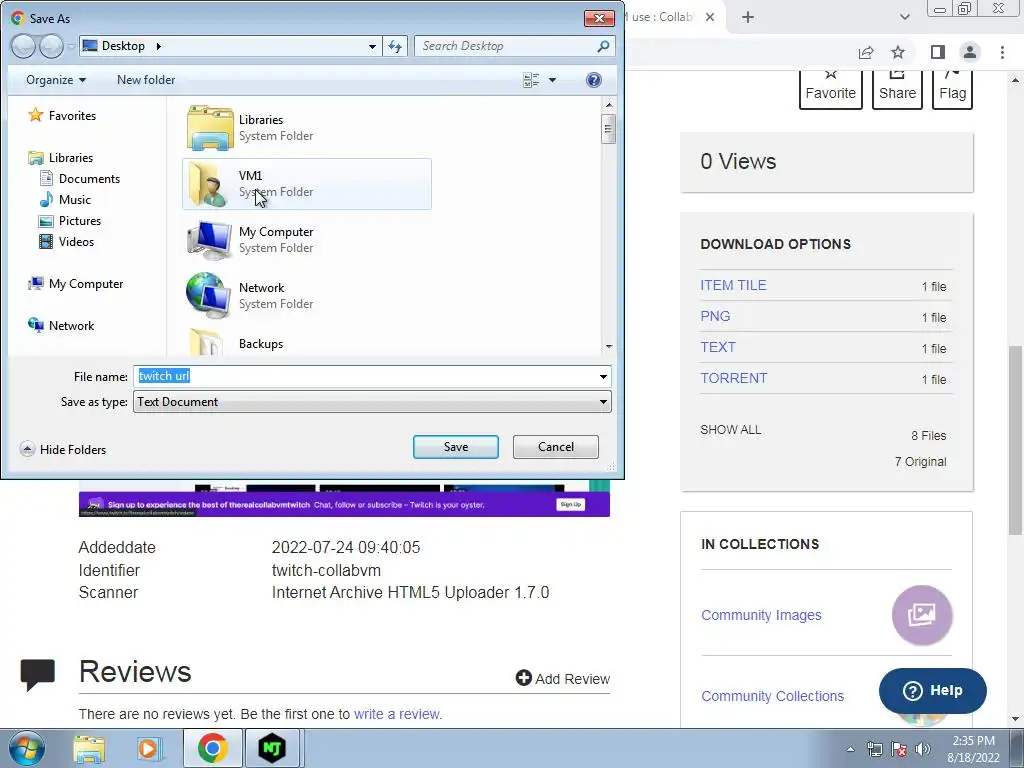
Task: Bookmark this page with the star icon
Action: [898, 52]
